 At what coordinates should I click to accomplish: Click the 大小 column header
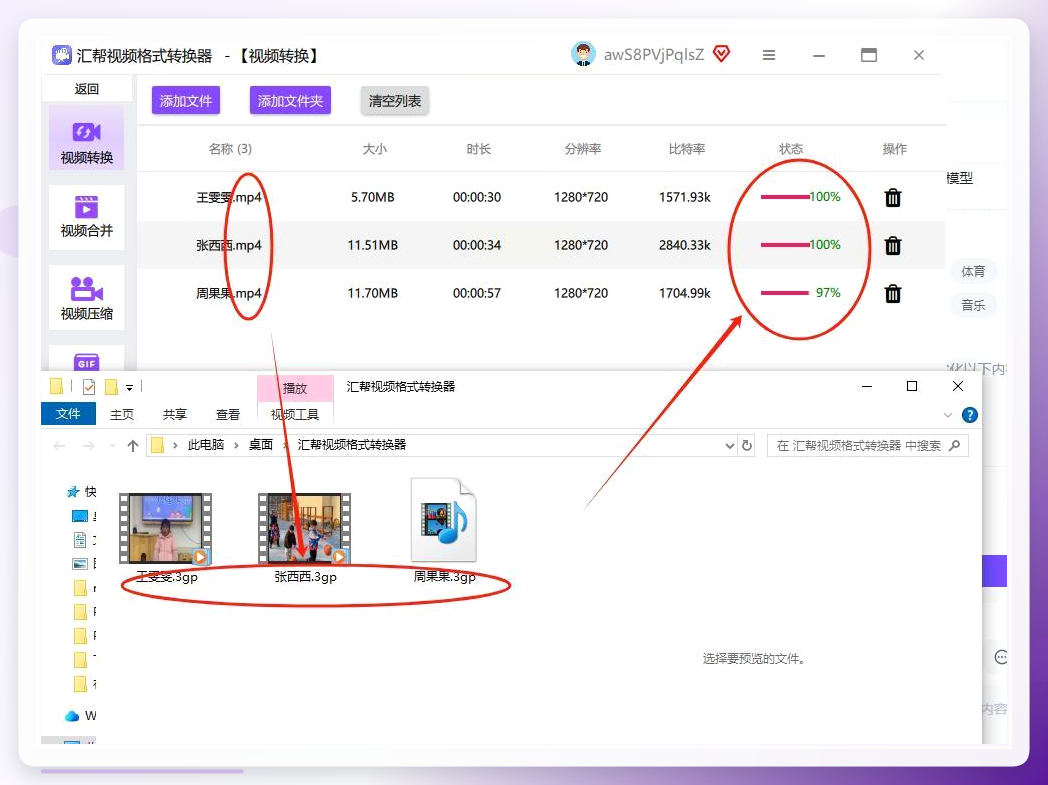374,149
